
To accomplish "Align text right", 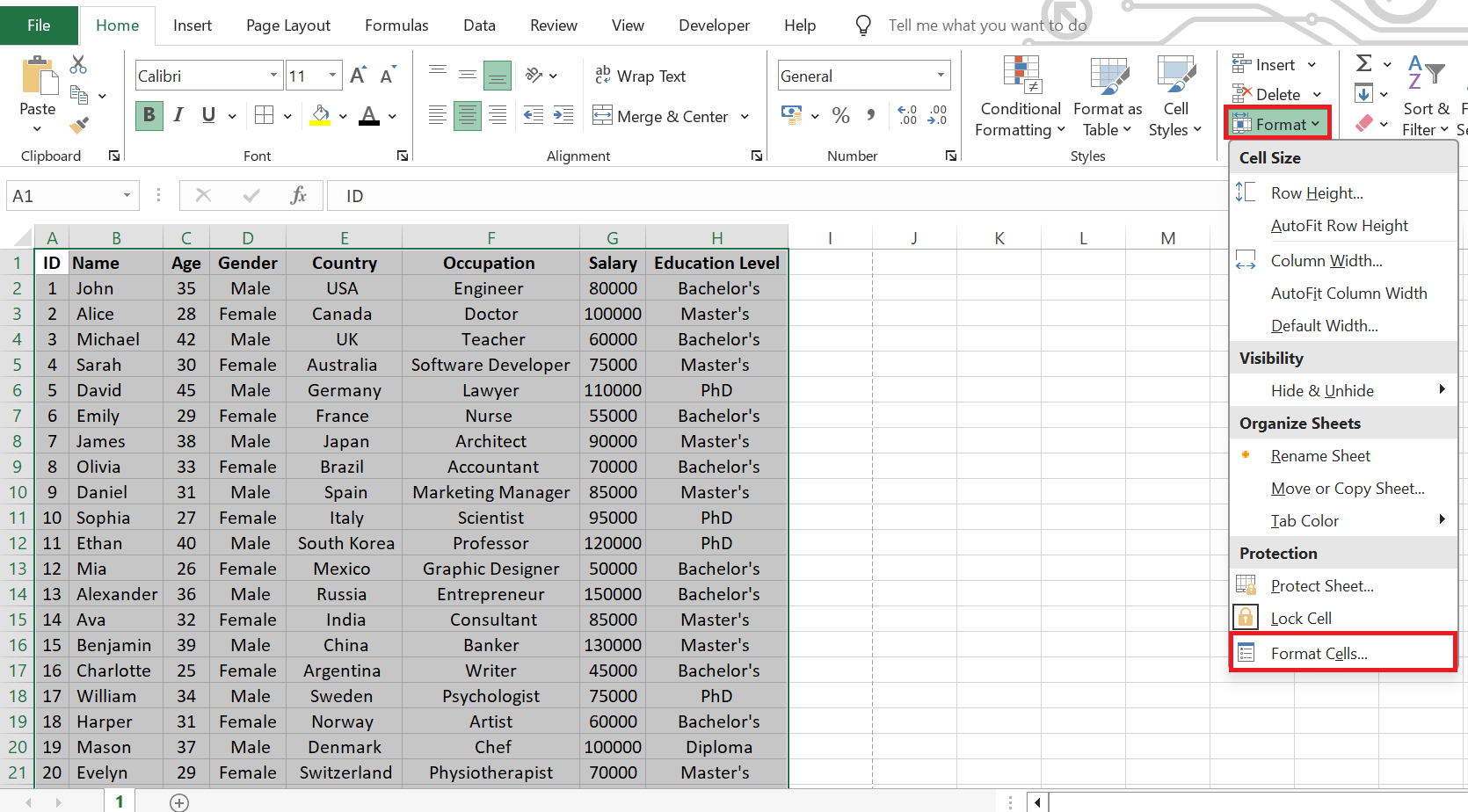I will tap(498, 115).
